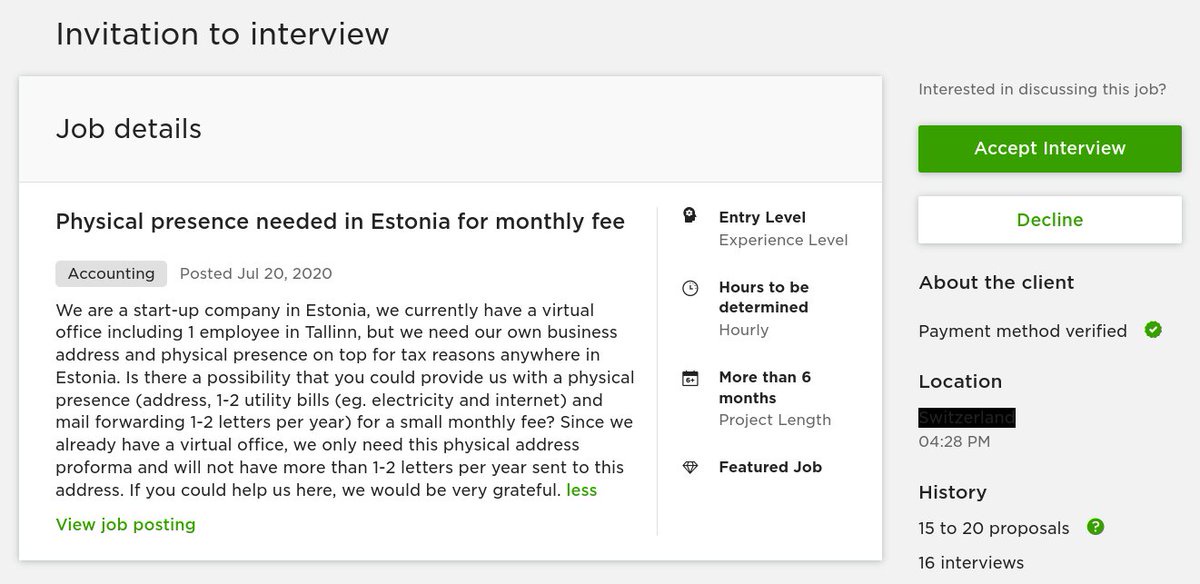Image resolution: width=1200 pixels, height=584 pixels.
Task: Click the clock icon beside Hours to be determined
Action: (689, 288)
